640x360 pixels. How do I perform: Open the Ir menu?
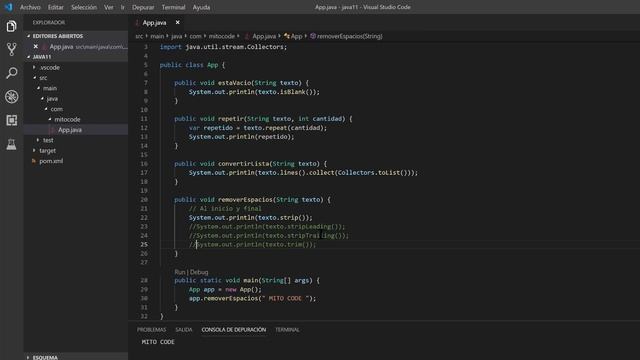[x=122, y=7]
